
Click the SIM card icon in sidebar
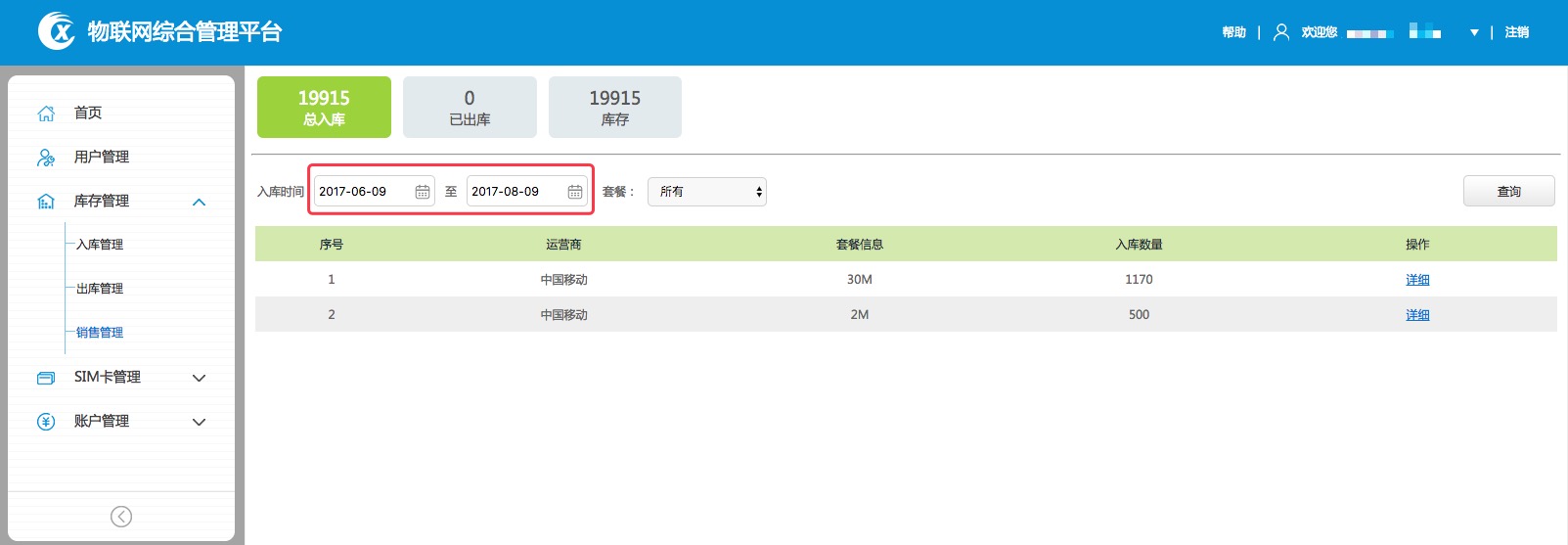pyautogui.click(x=46, y=378)
